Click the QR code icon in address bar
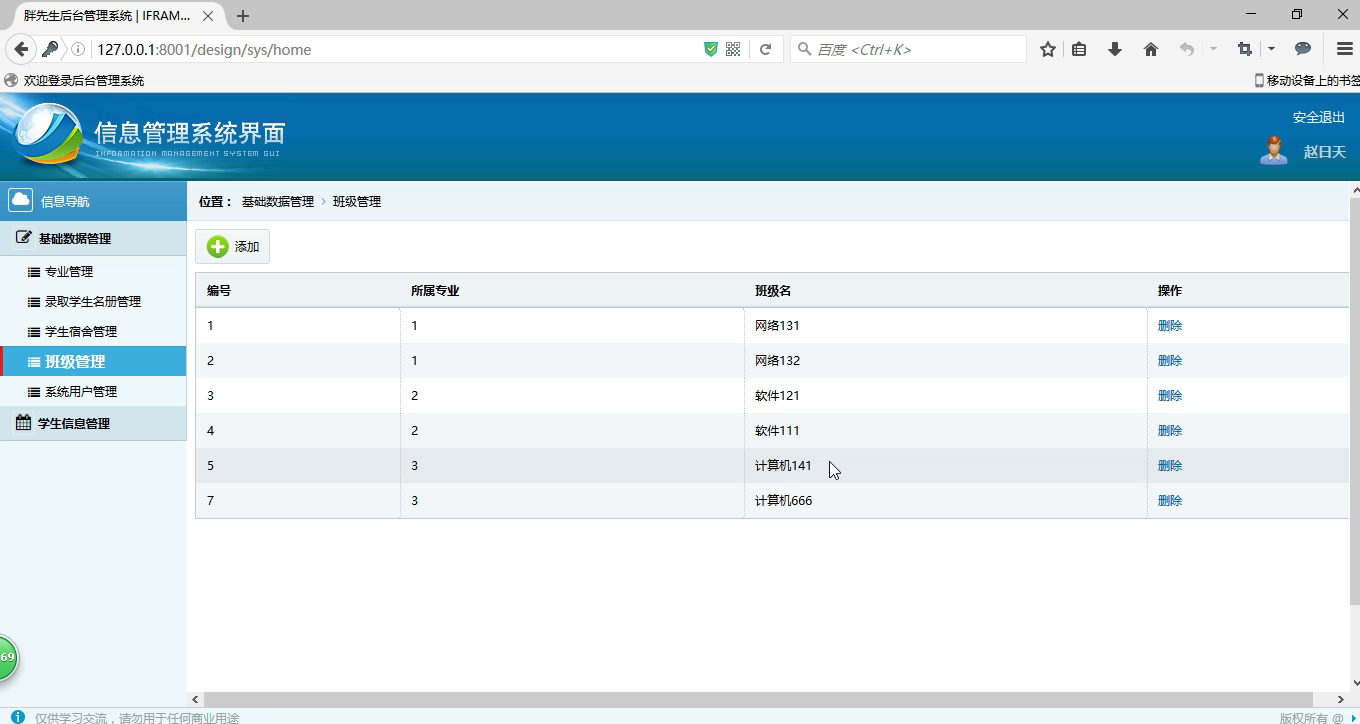 pyautogui.click(x=733, y=49)
